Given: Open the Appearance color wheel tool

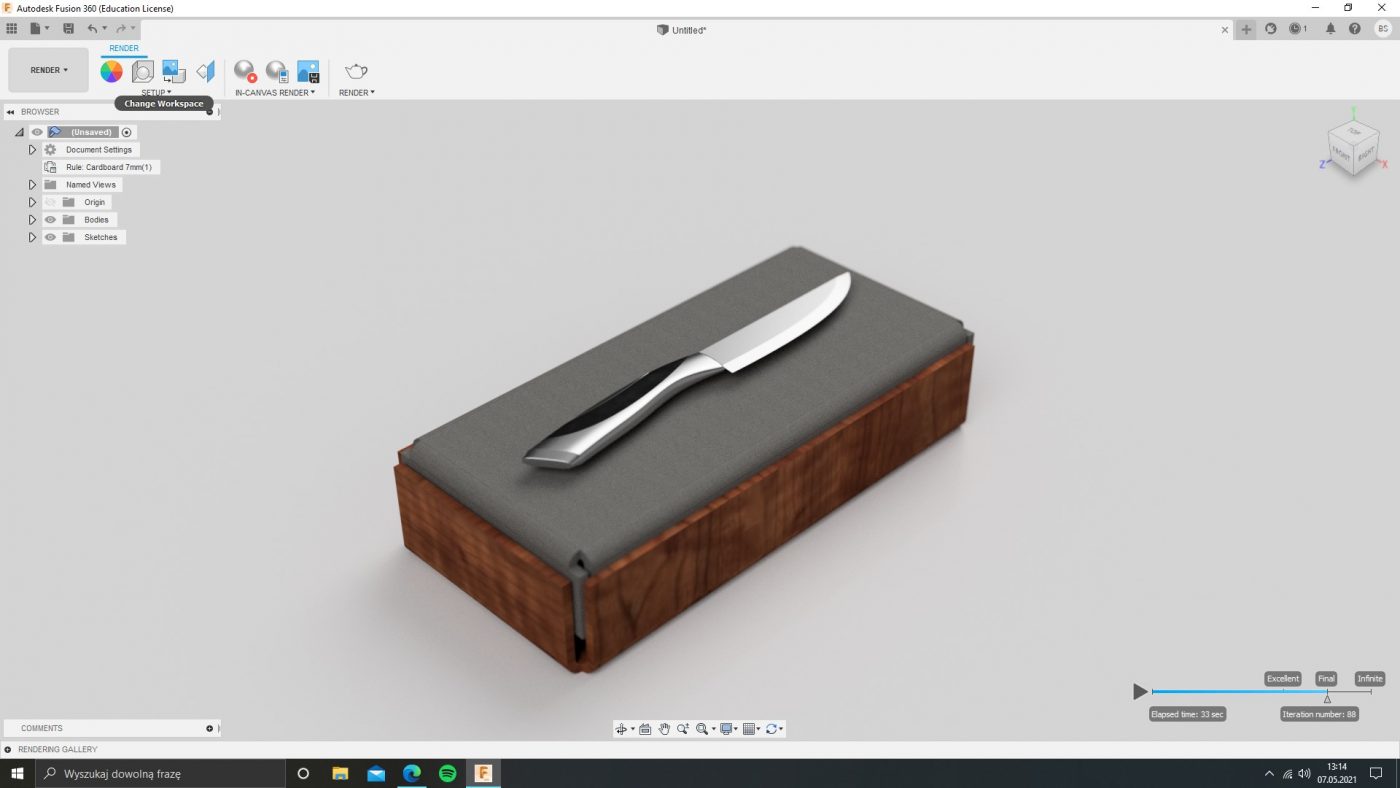Looking at the screenshot, I should click(x=111, y=71).
